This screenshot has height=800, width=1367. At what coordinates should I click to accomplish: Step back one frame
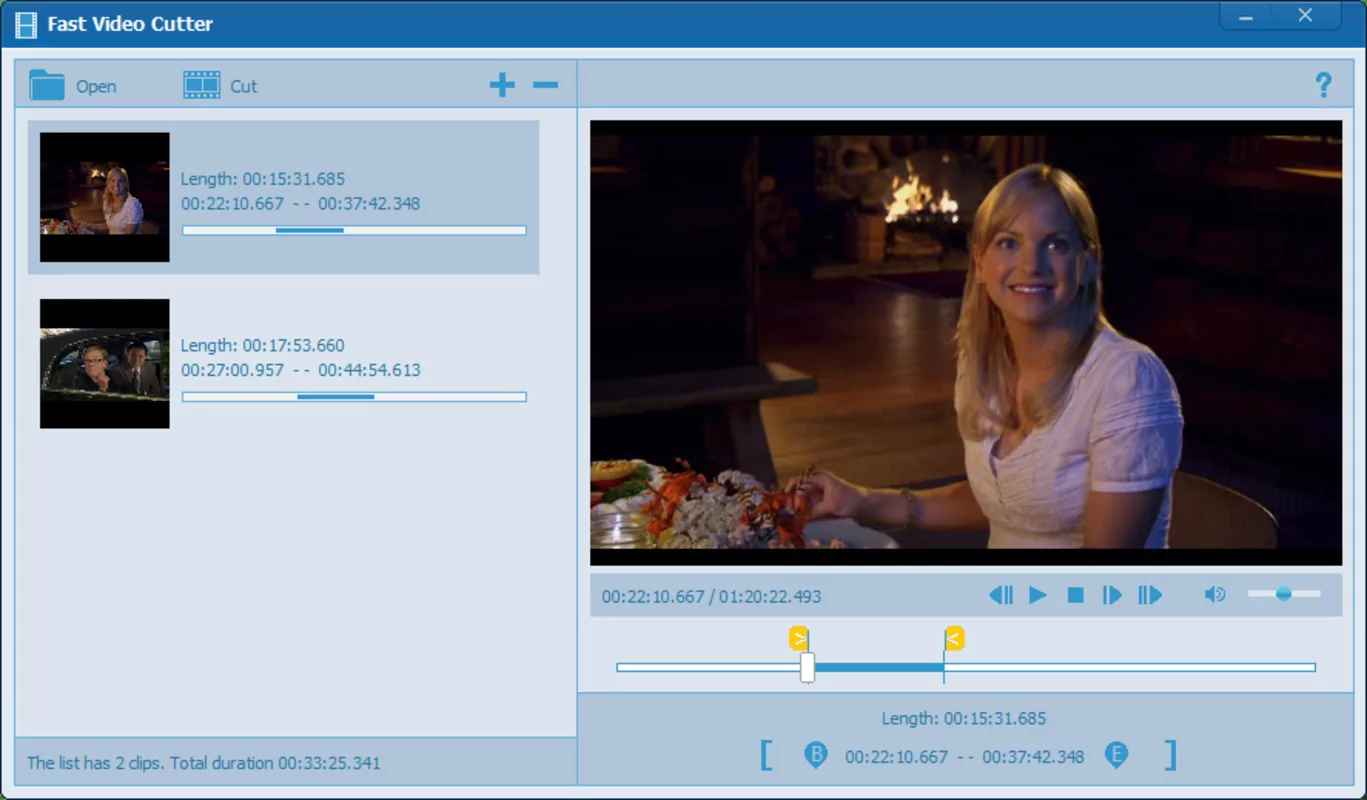point(1000,595)
